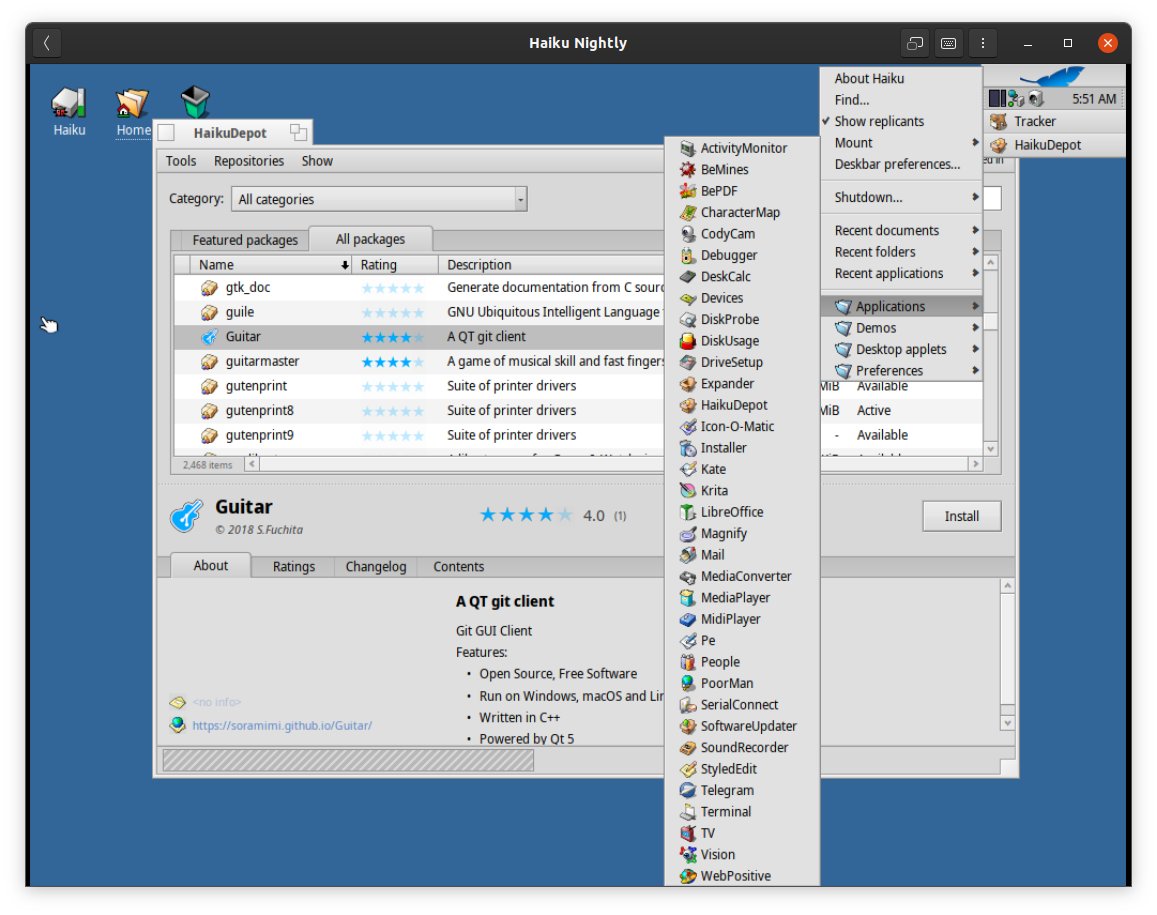Launch Vision from Applications menu
This screenshot has height=915, width=1157.
[x=742, y=854]
